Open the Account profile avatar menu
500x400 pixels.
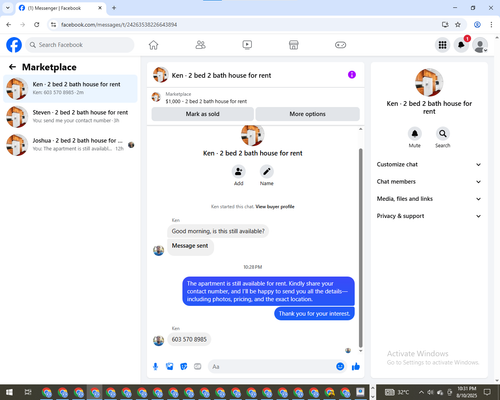[480, 45]
